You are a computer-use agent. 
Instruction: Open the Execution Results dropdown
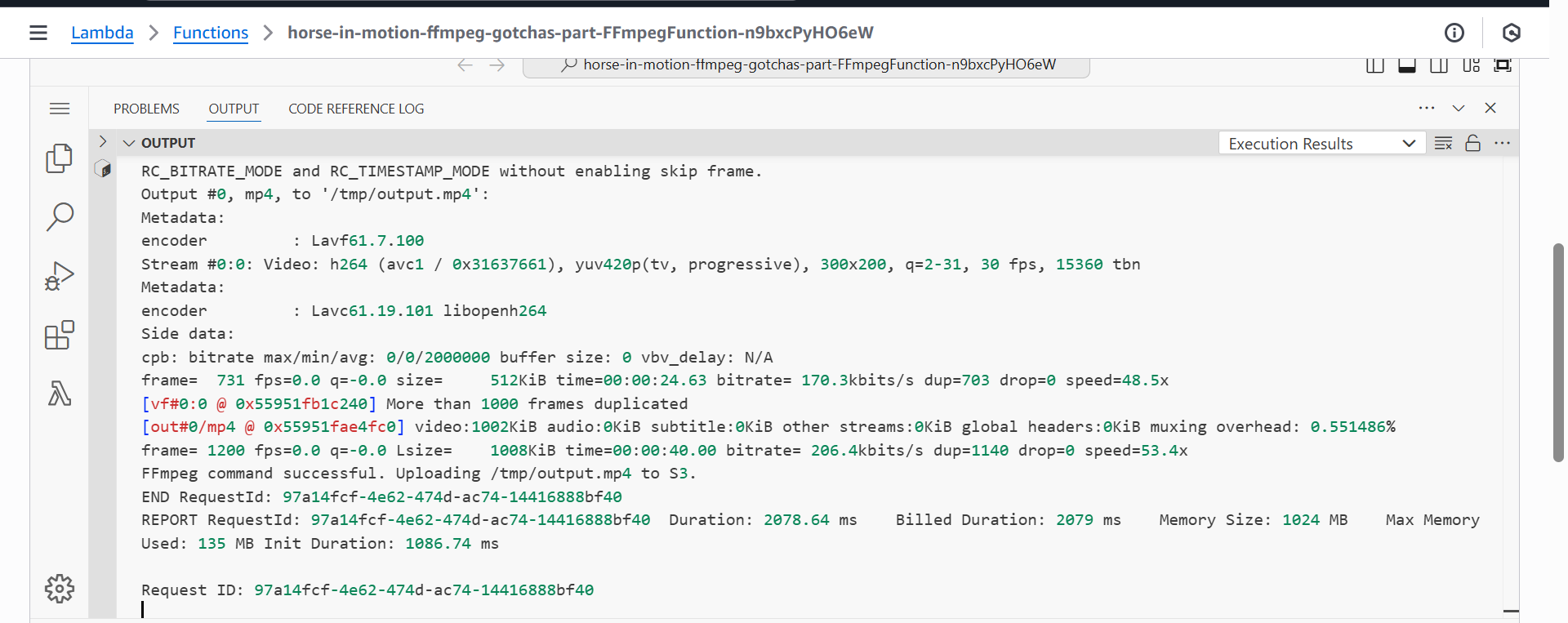coord(1322,144)
